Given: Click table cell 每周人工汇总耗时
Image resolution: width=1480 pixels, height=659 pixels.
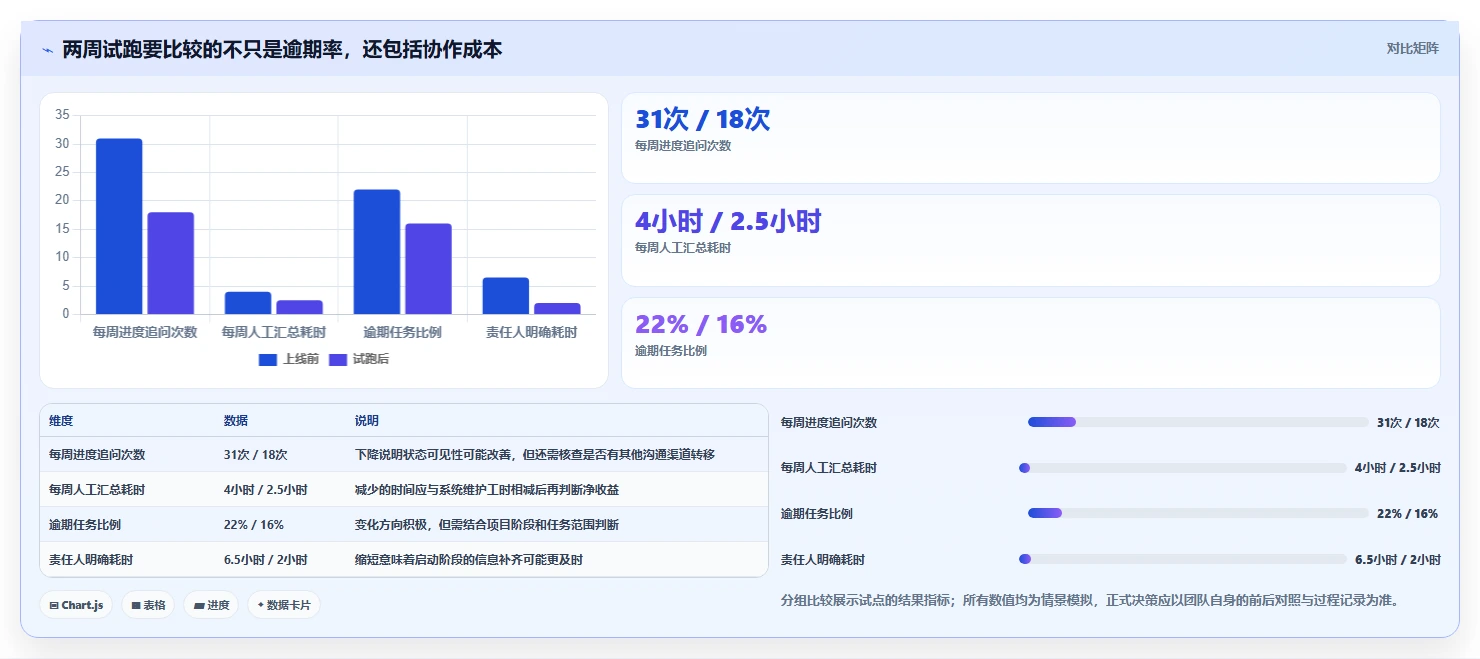Looking at the screenshot, I should (97, 489).
